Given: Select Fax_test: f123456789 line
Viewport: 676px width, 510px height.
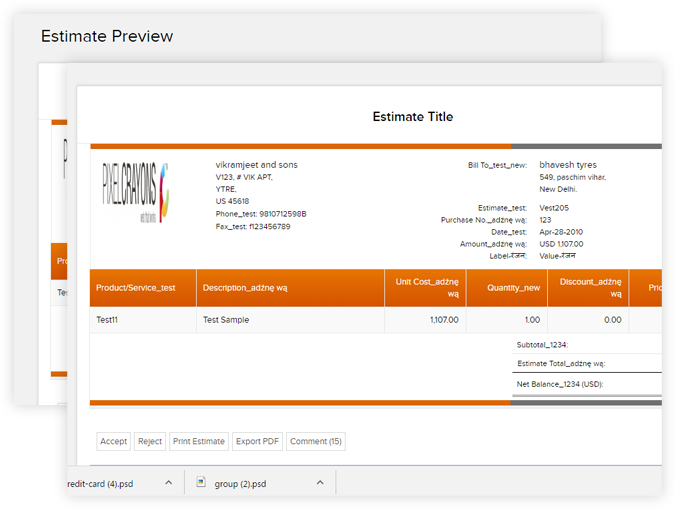Looking at the screenshot, I should tap(253, 226).
